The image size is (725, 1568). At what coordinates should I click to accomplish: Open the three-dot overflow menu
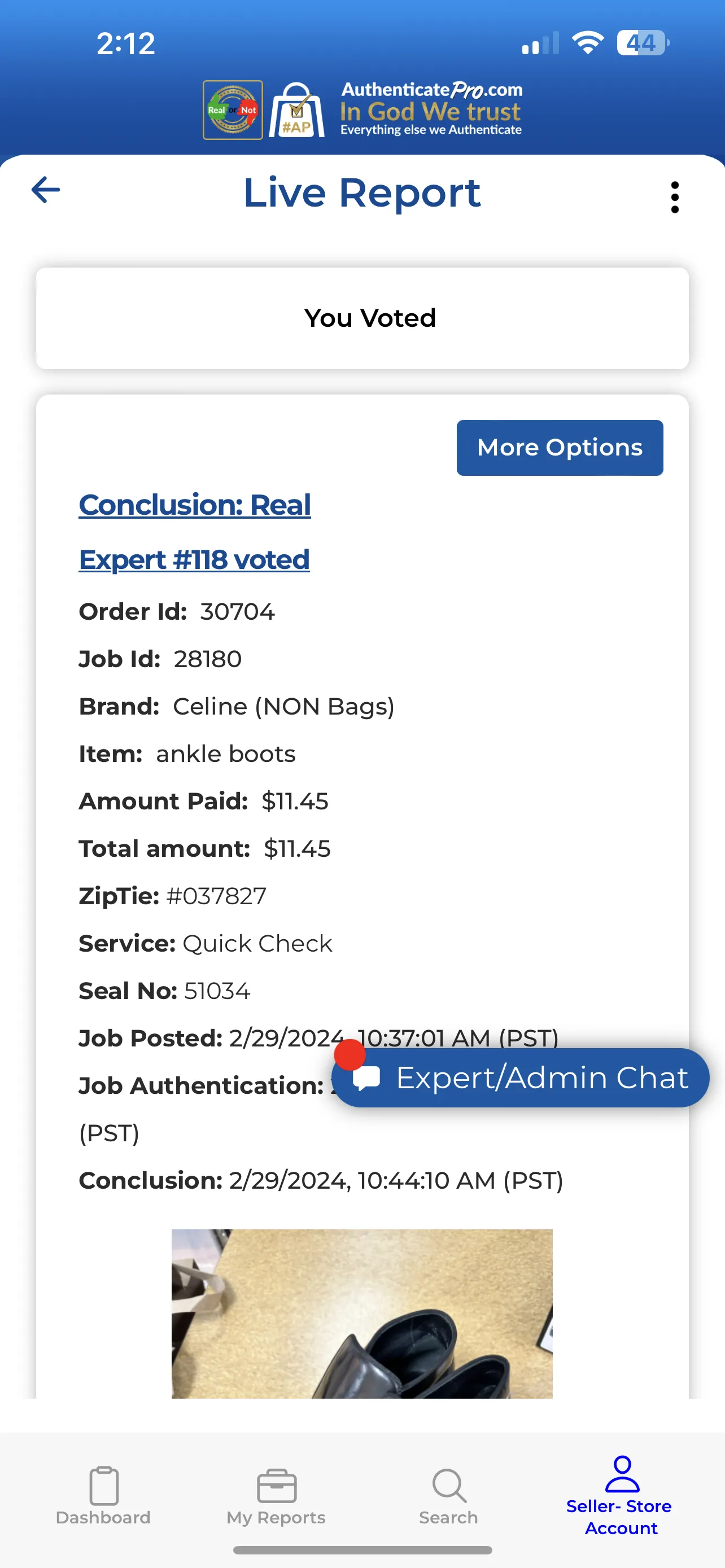point(675,197)
